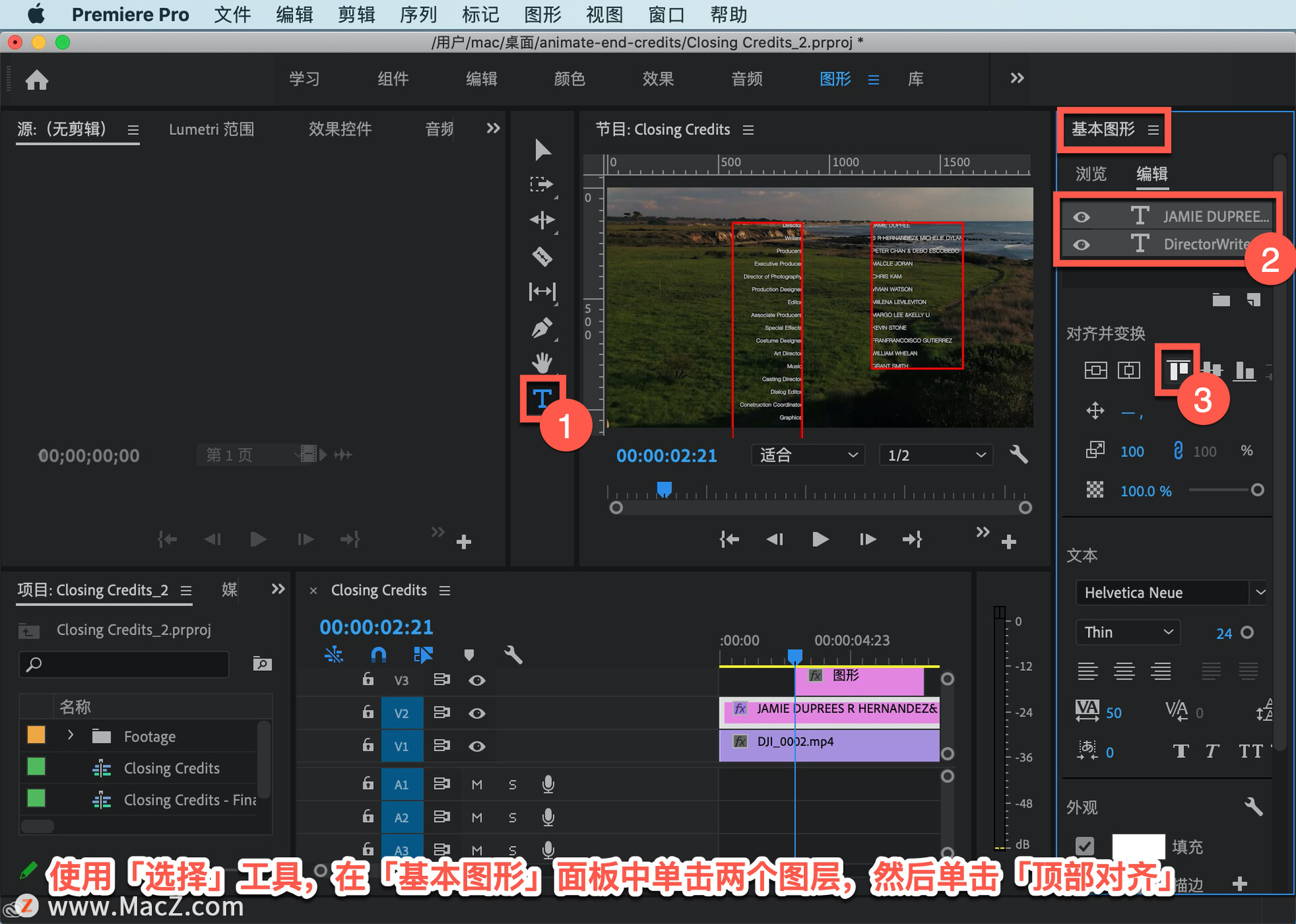The height and width of the screenshot is (924, 1296).
Task: Open the 序列 menu
Action: click(418, 14)
